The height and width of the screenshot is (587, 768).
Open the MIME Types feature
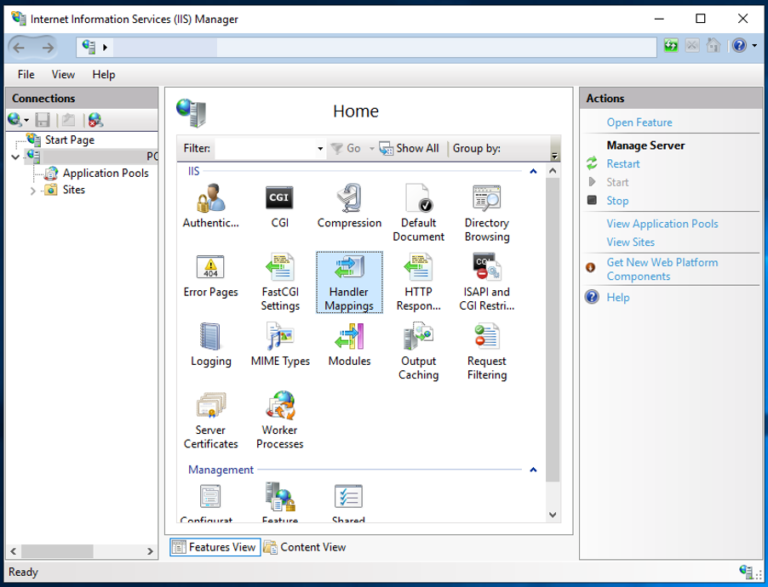click(x=280, y=344)
